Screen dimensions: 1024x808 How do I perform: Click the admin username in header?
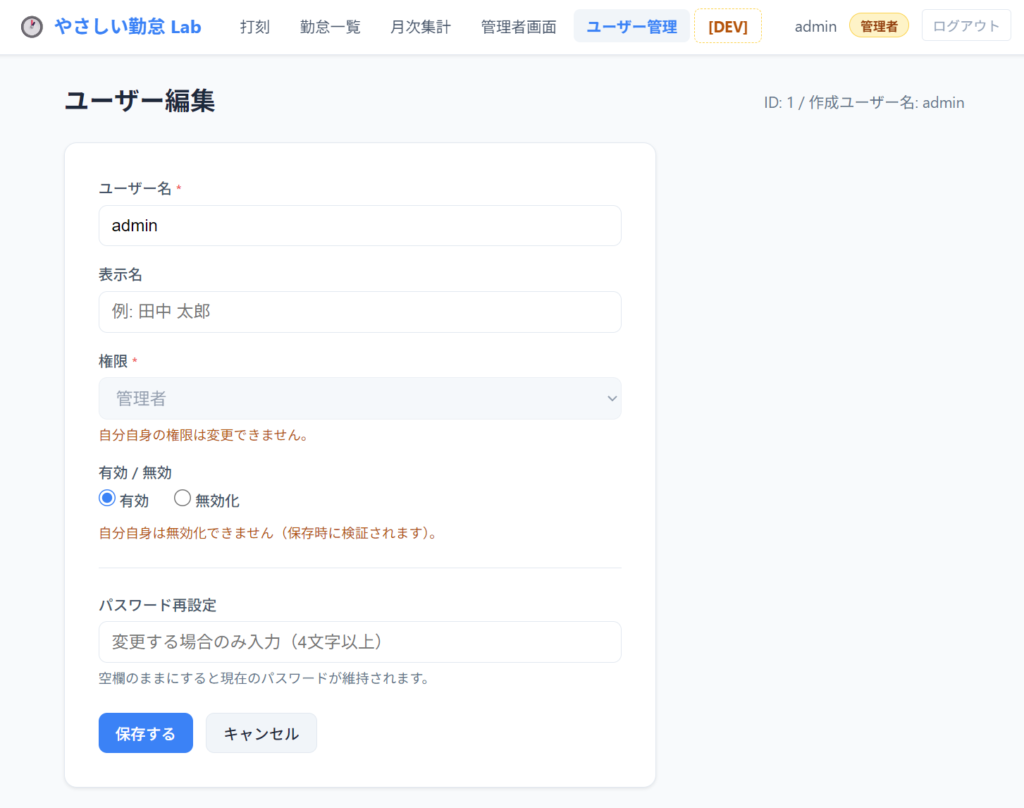coord(815,27)
